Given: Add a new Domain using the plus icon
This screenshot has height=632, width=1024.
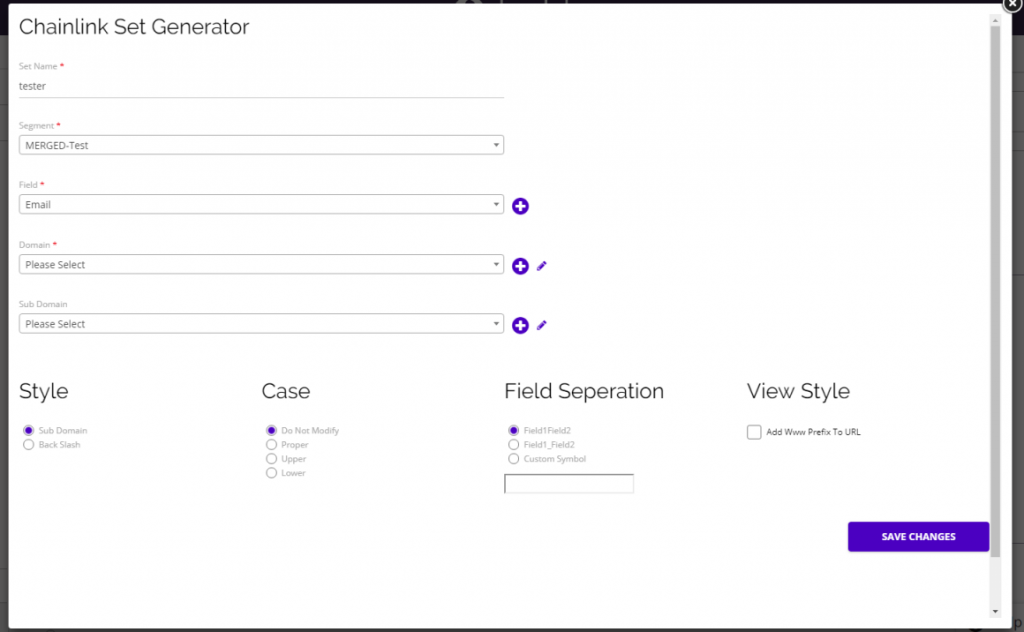Looking at the screenshot, I should (x=520, y=266).
